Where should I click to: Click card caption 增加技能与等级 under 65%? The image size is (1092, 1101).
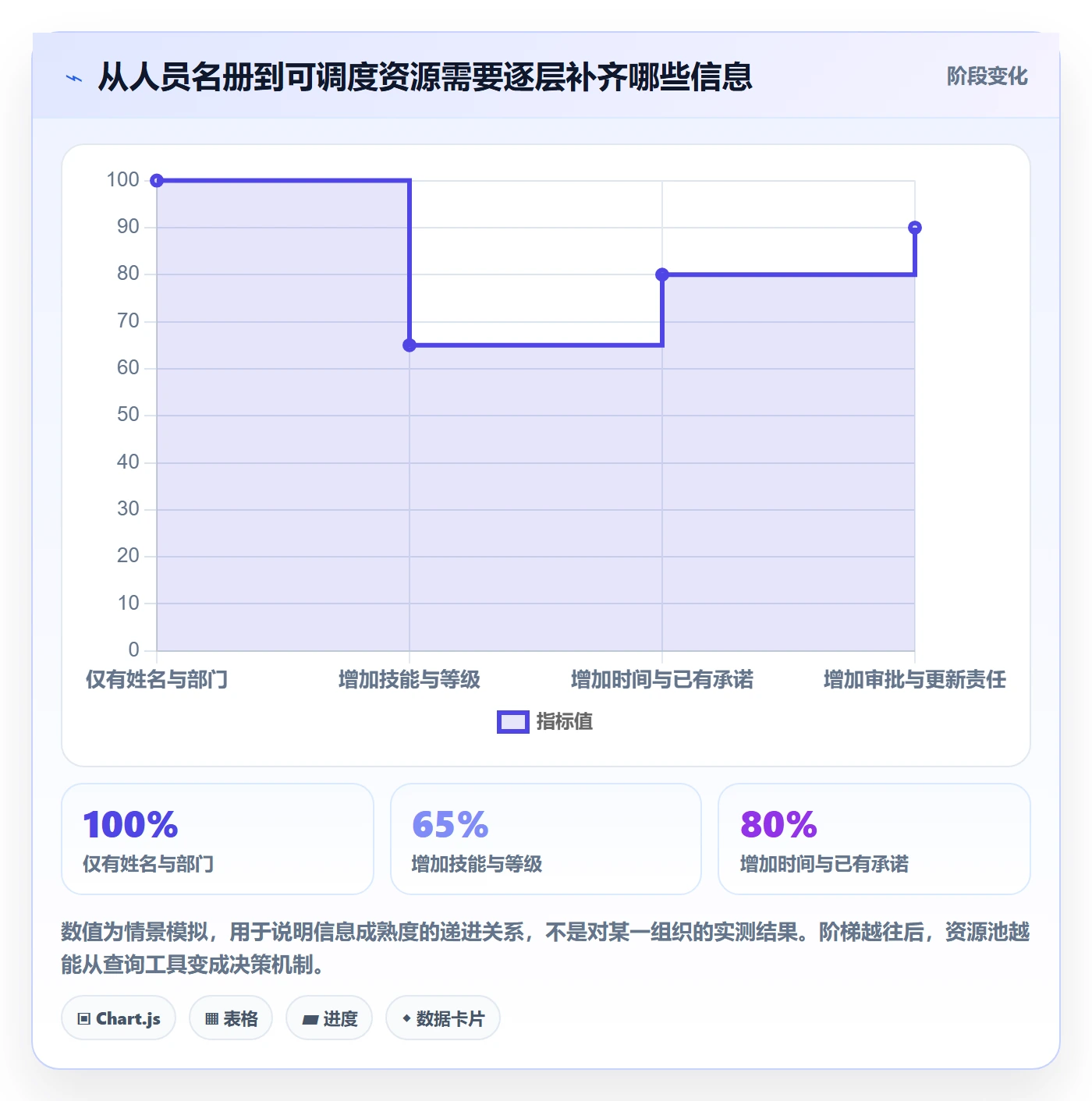477,864
